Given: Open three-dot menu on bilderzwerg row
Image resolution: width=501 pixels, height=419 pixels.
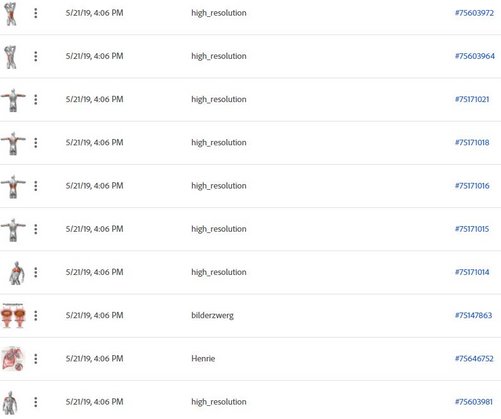Looking at the screenshot, I should point(36,315).
